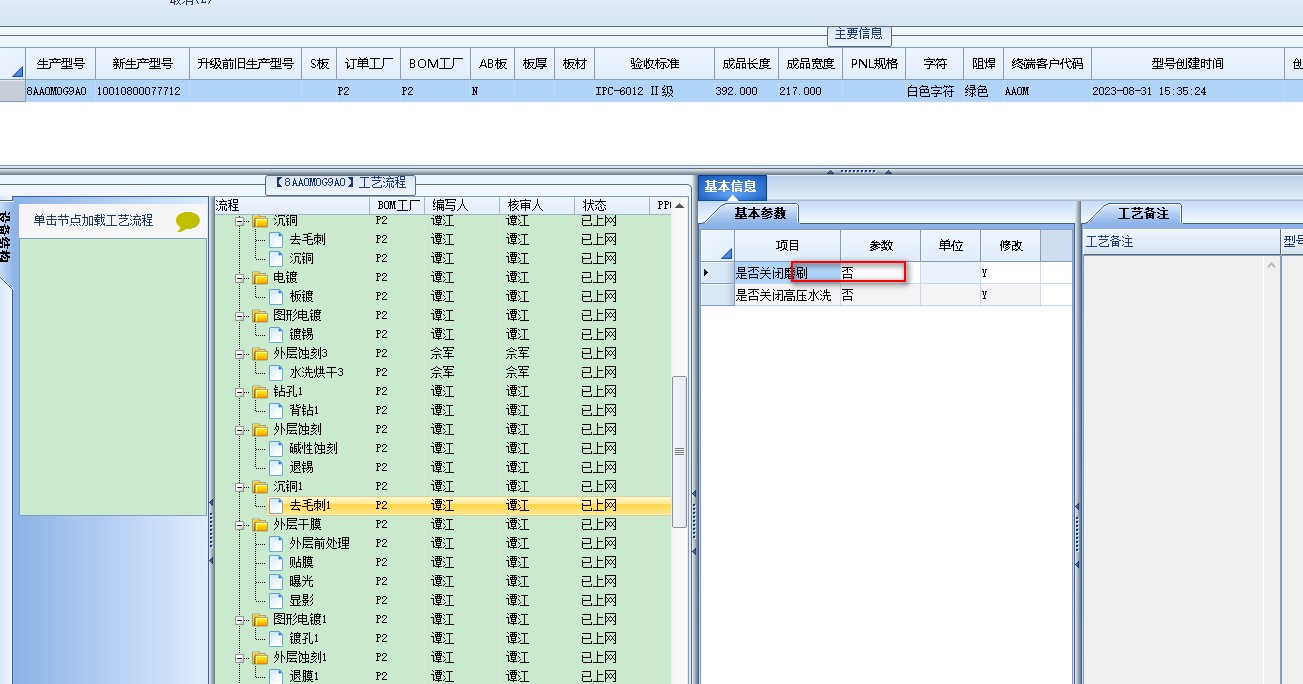Image resolution: width=1303 pixels, height=684 pixels.
Task: Click the 10010800077712 cell
Action: click(x=143, y=91)
